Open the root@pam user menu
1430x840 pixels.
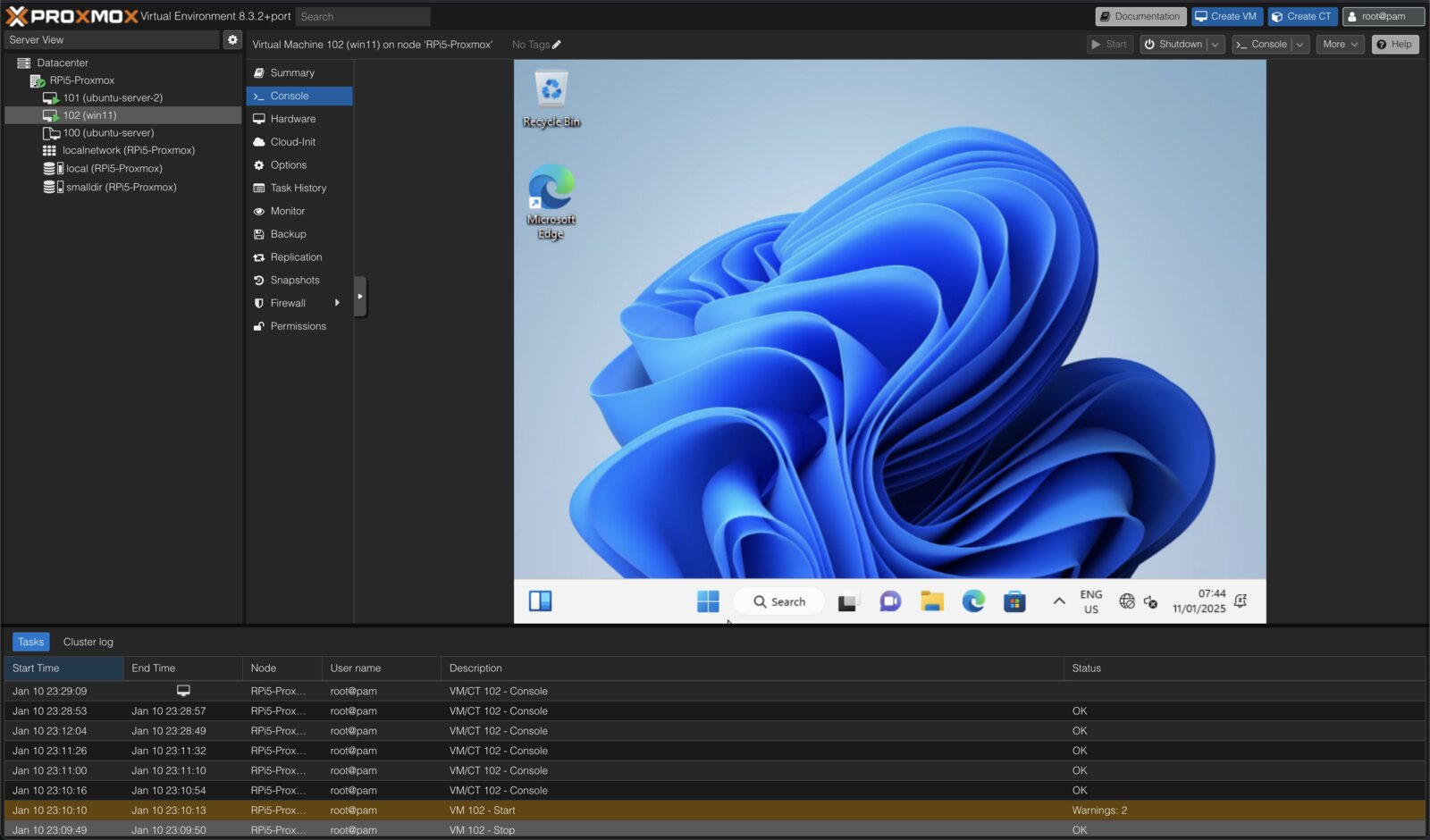coord(1384,16)
